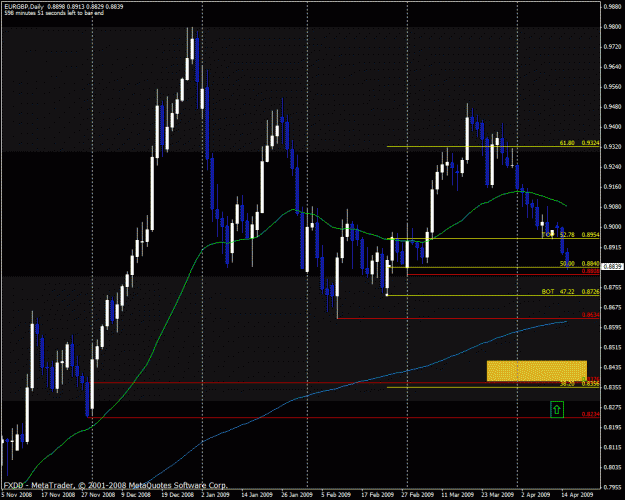This screenshot has width=625, height=500.
Task: Click the current price tag 0.8839
Action: coord(613,266)
